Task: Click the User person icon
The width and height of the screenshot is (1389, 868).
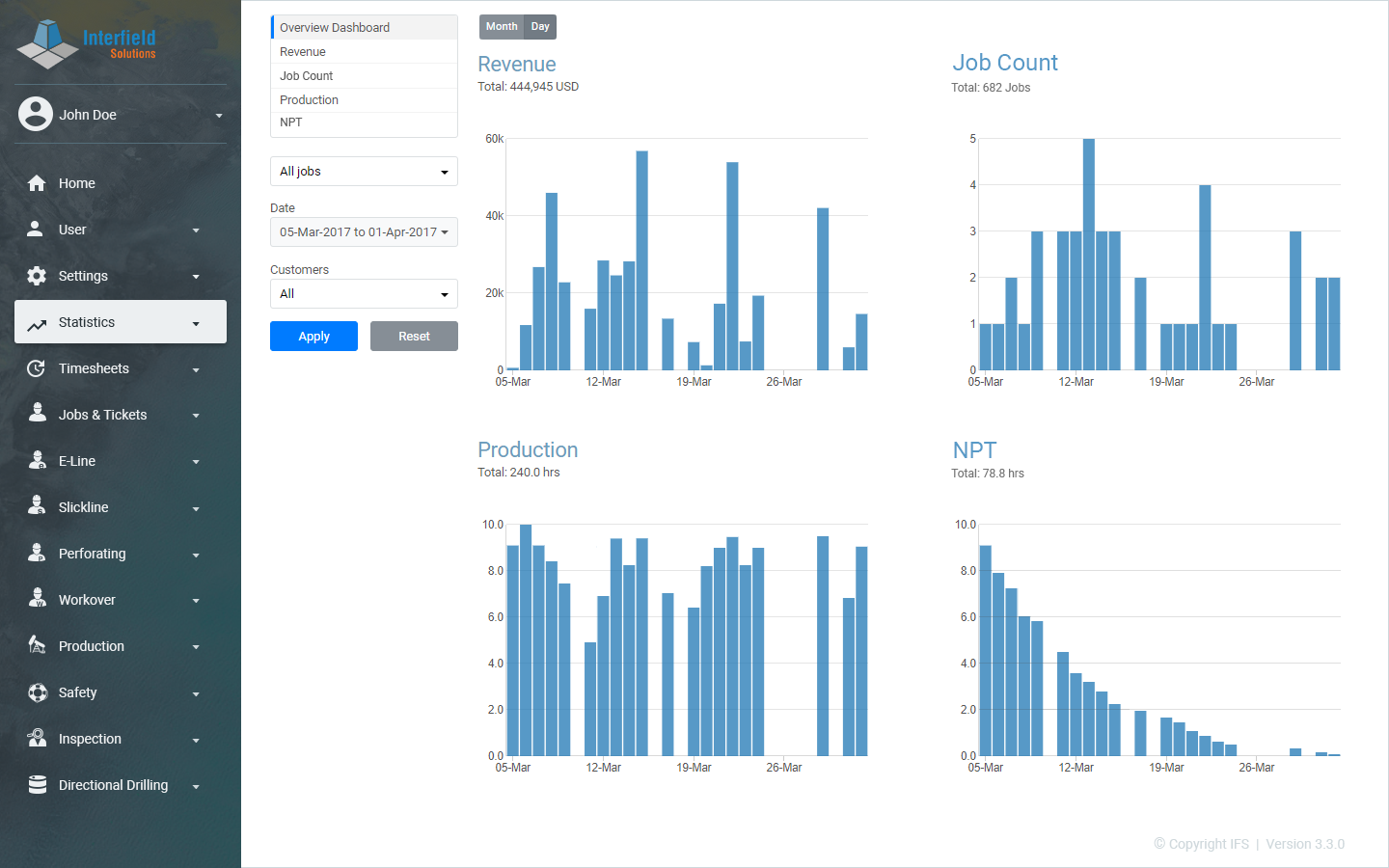Action: coord(35,229)
